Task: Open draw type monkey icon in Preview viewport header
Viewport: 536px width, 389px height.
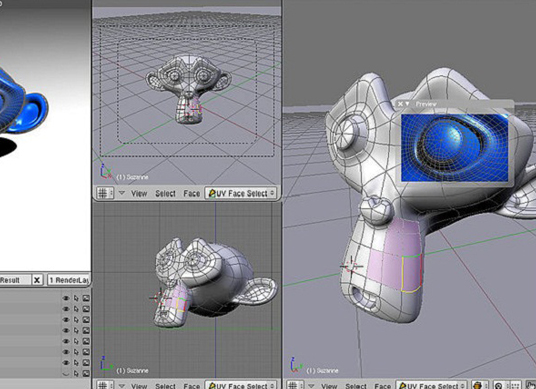Action: 480,386
